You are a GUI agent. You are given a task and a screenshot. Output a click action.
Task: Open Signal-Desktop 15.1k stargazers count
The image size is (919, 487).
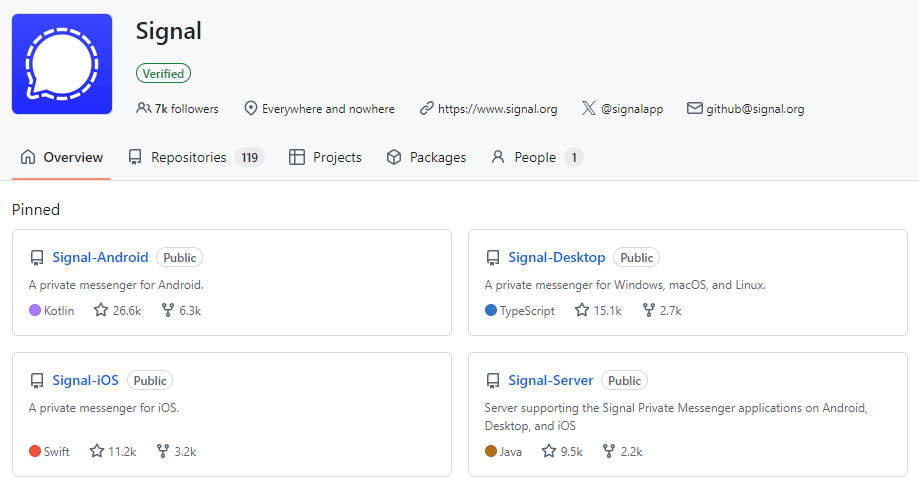[x=598, y=311]
